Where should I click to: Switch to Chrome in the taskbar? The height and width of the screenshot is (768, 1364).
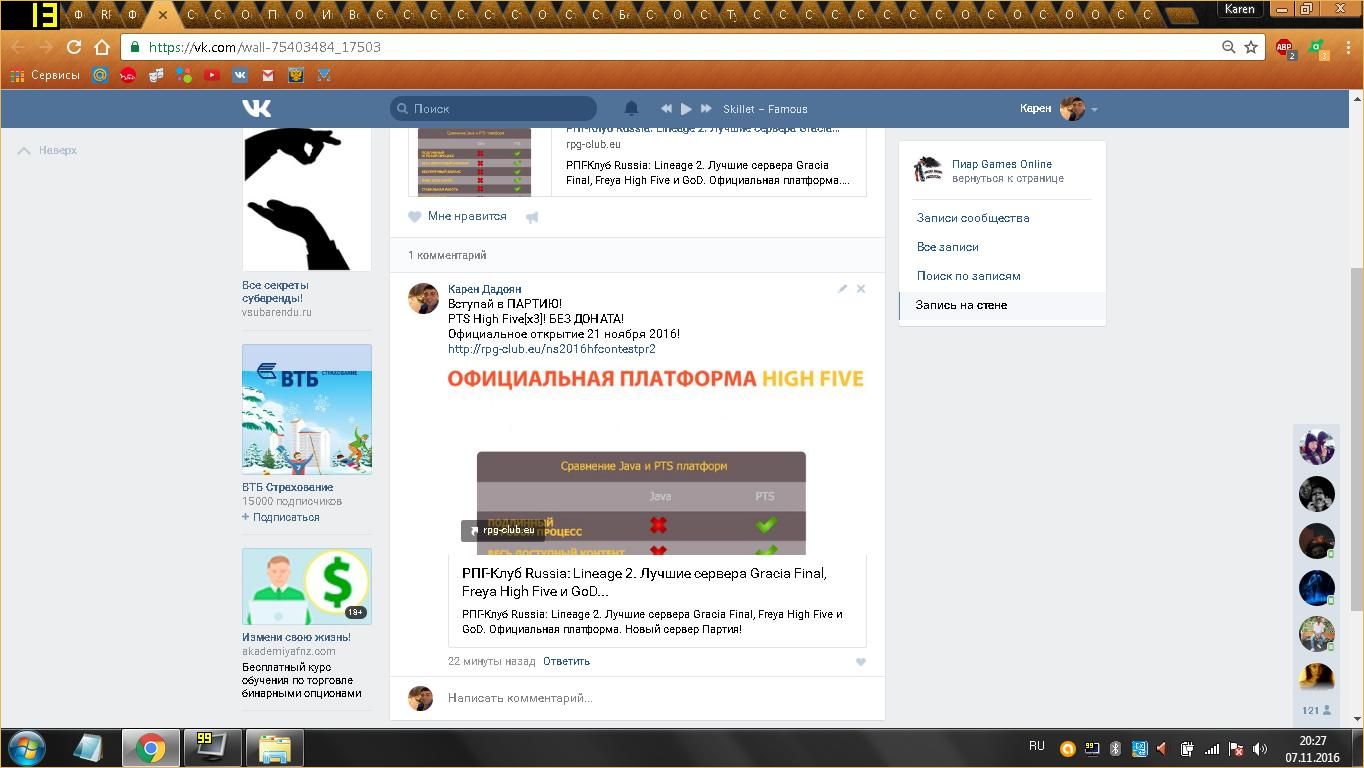tap(150, 748)
